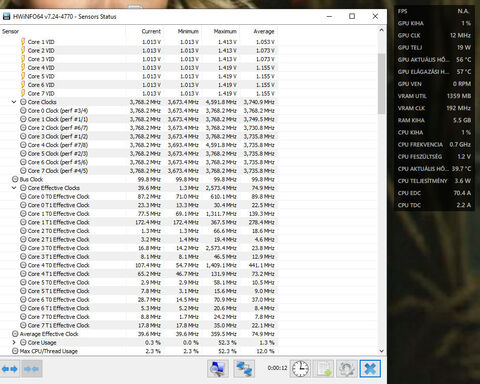The height and width of the screenshot is (384, 480).
Task: Click the clock icon beside Core 4 T0 Effective Clock
Action: (x=23, y=265)
